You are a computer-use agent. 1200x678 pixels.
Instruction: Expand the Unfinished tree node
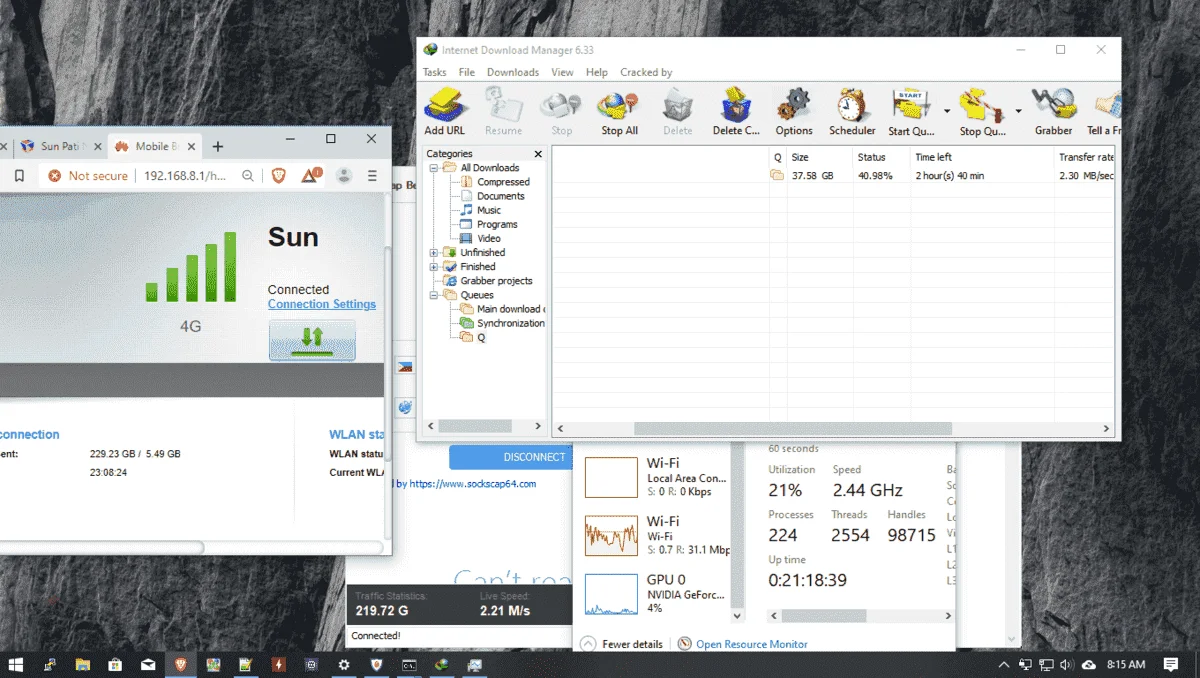(x=434, y=253)
